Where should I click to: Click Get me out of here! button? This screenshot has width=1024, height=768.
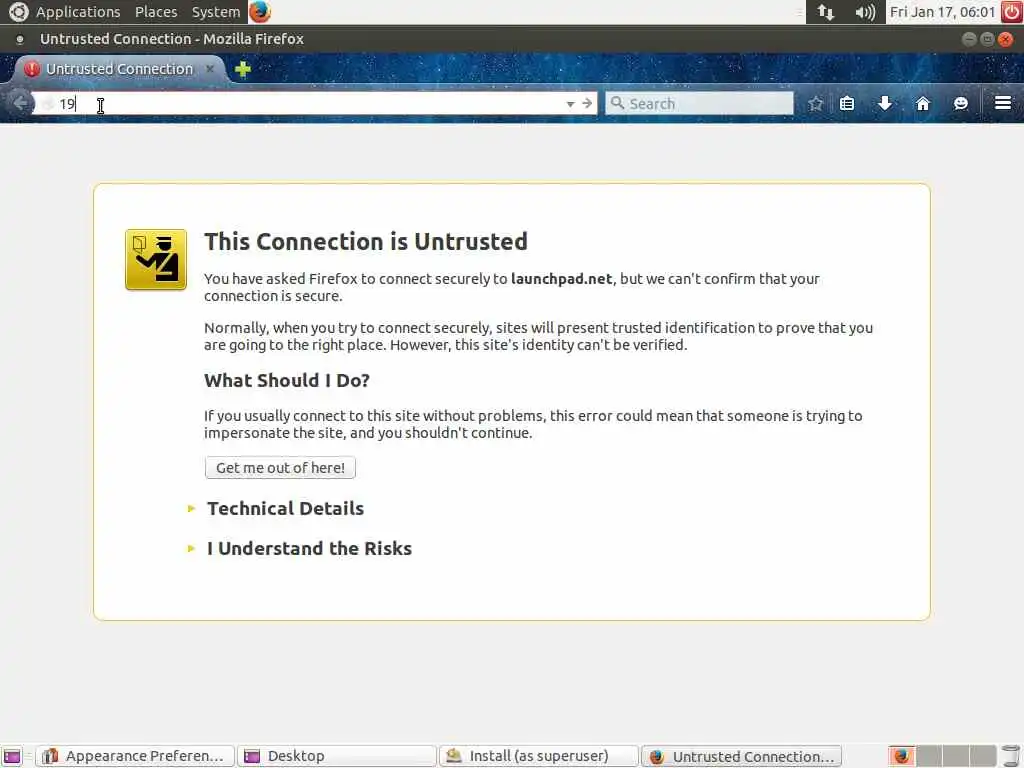coord(280,468)
